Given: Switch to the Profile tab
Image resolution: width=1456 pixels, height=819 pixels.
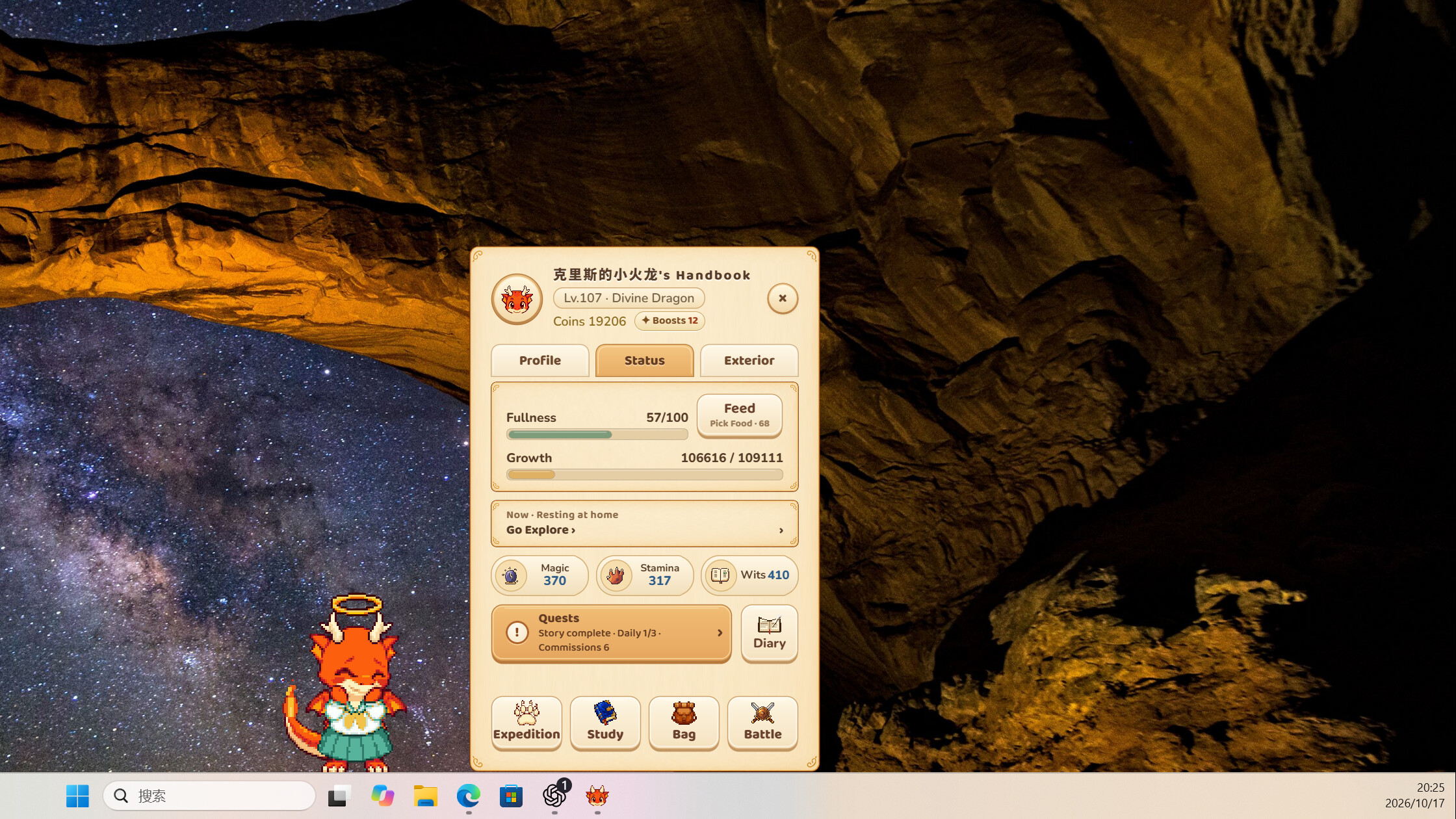Looking at the screenshot, I should pos(539,361).
